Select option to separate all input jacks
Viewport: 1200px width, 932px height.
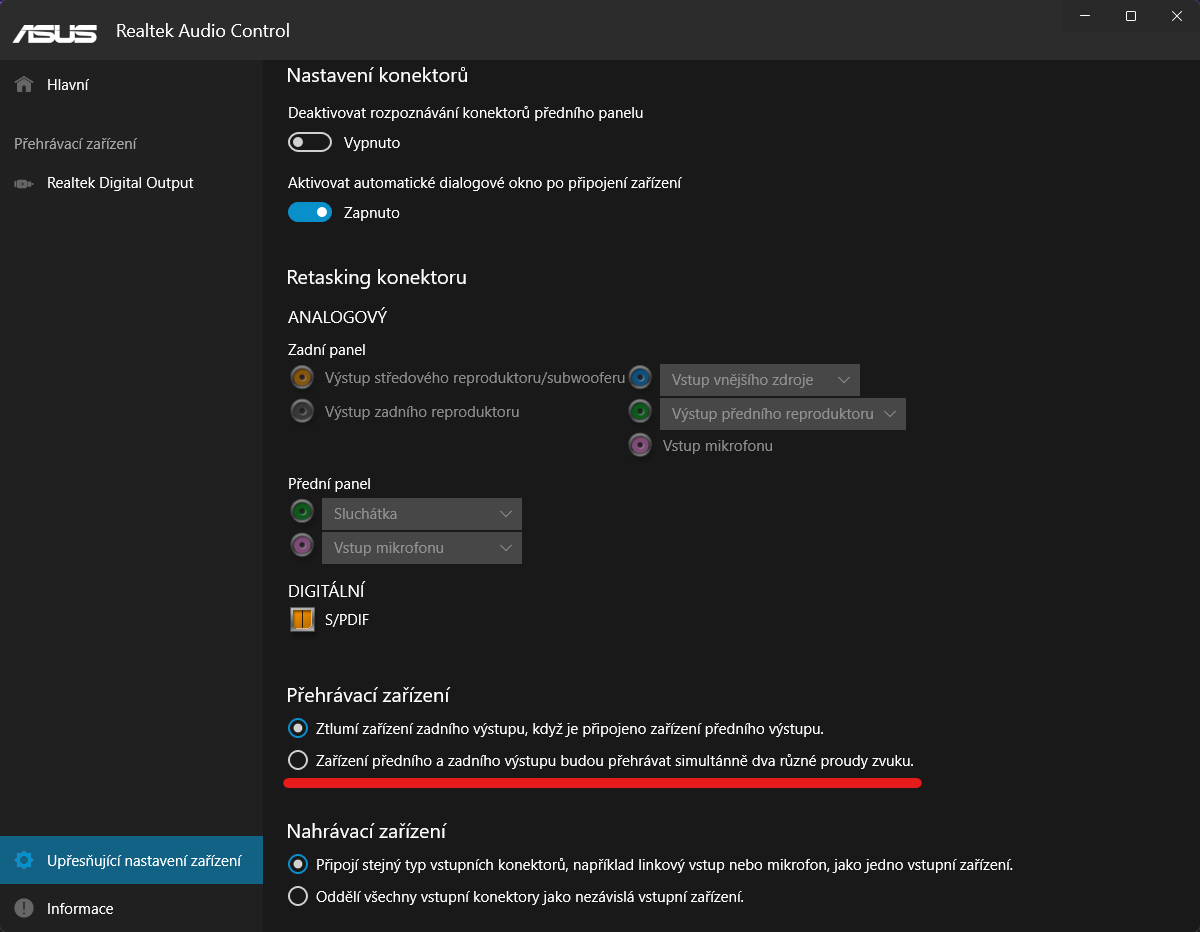pos(298,896)
